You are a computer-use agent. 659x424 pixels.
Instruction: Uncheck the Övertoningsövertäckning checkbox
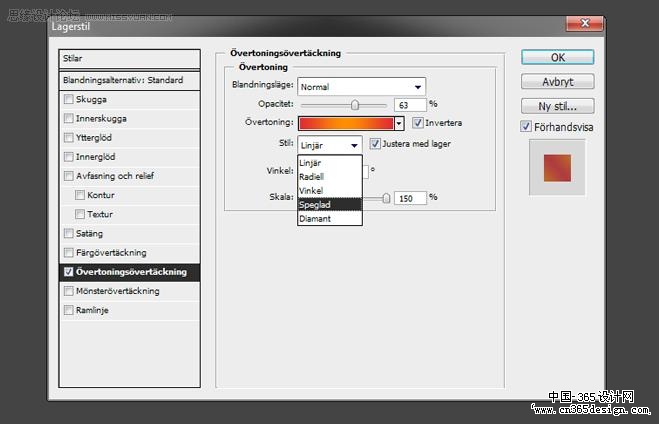click(x=69, y=272)
